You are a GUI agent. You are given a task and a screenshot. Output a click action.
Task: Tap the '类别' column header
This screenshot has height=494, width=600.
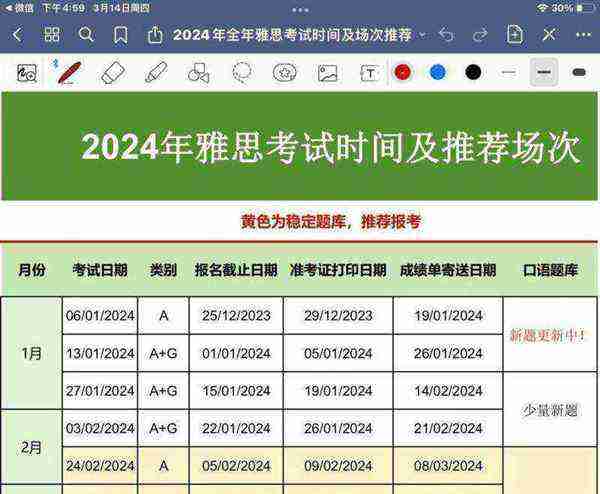click(x=163, y=270)
